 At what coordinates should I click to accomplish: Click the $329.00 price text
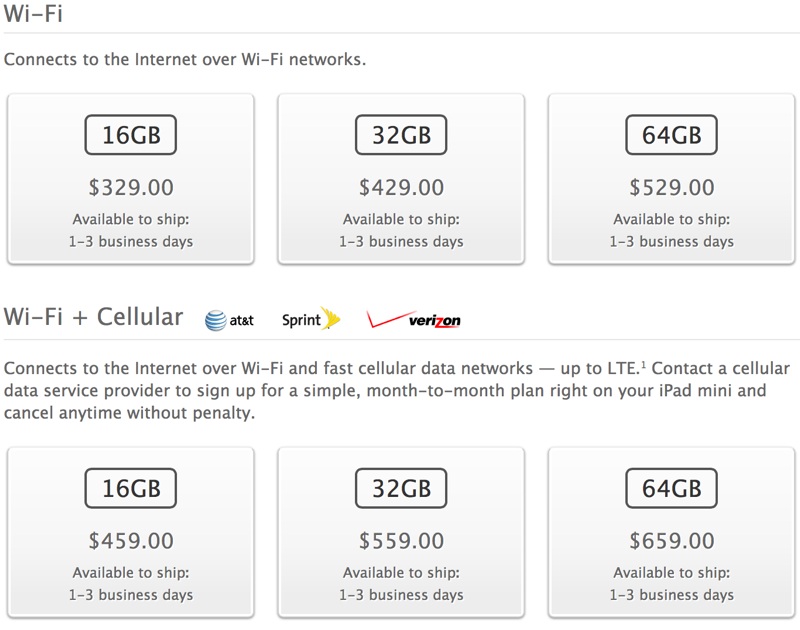click(x=131, y=187)
